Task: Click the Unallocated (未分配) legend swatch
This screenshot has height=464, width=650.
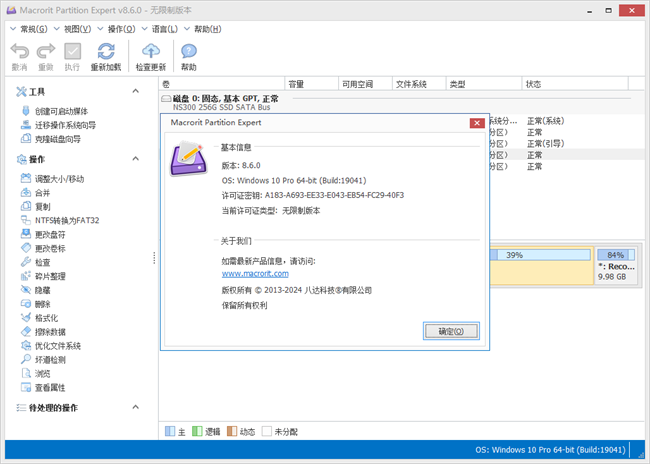Action: pos(267,431)
